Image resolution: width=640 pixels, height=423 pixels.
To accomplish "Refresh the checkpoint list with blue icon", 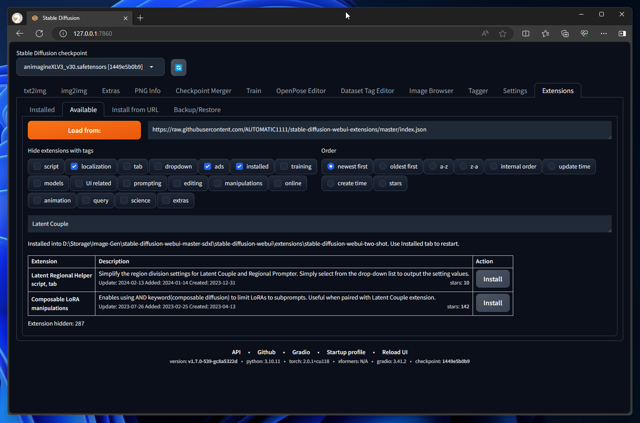I will (178, 67).
